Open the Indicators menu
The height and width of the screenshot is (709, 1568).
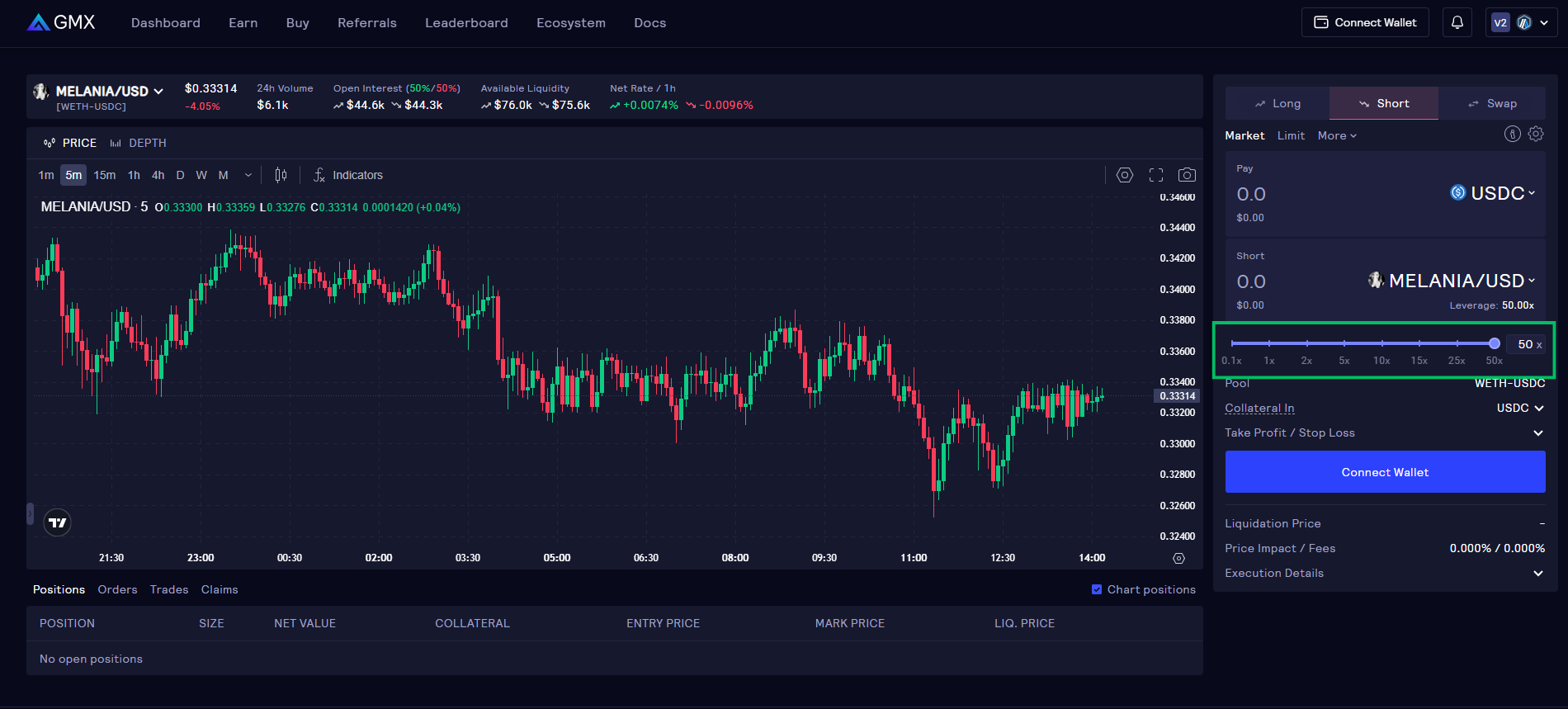(348, 175)
